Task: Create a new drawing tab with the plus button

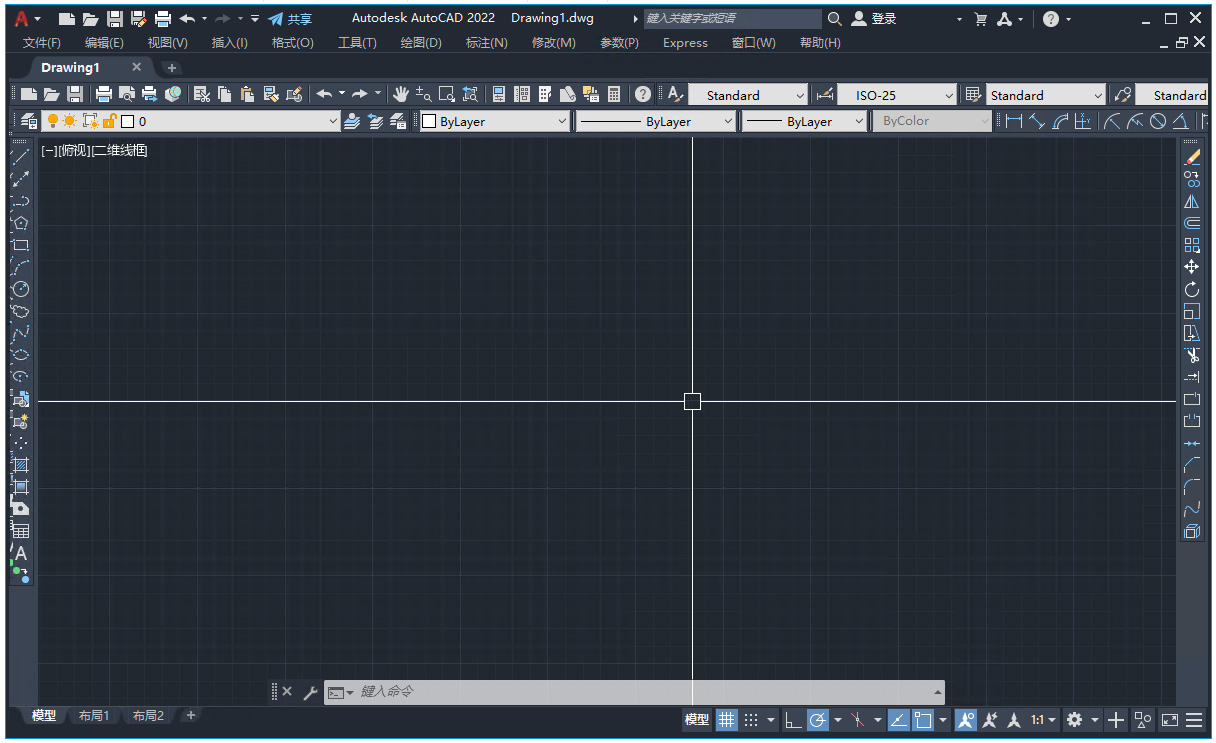Action: [171, 67]
